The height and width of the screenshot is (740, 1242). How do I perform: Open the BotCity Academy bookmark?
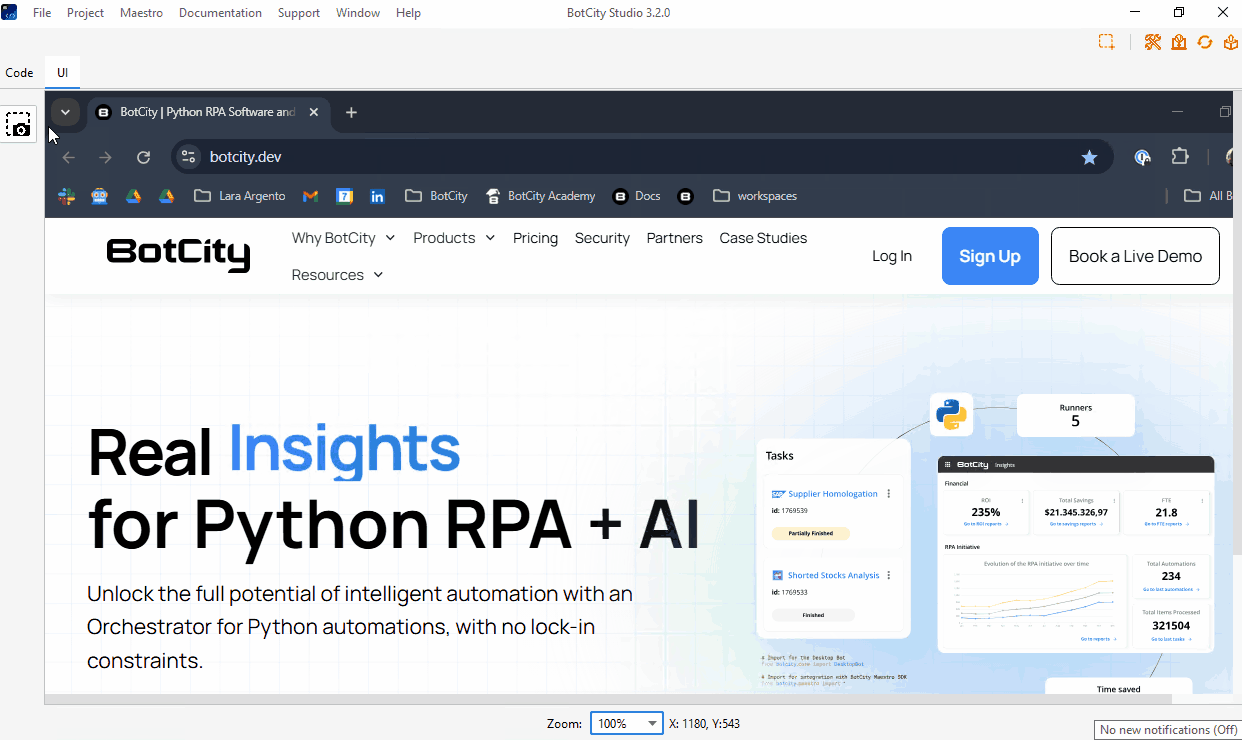[x=540, y=196]
